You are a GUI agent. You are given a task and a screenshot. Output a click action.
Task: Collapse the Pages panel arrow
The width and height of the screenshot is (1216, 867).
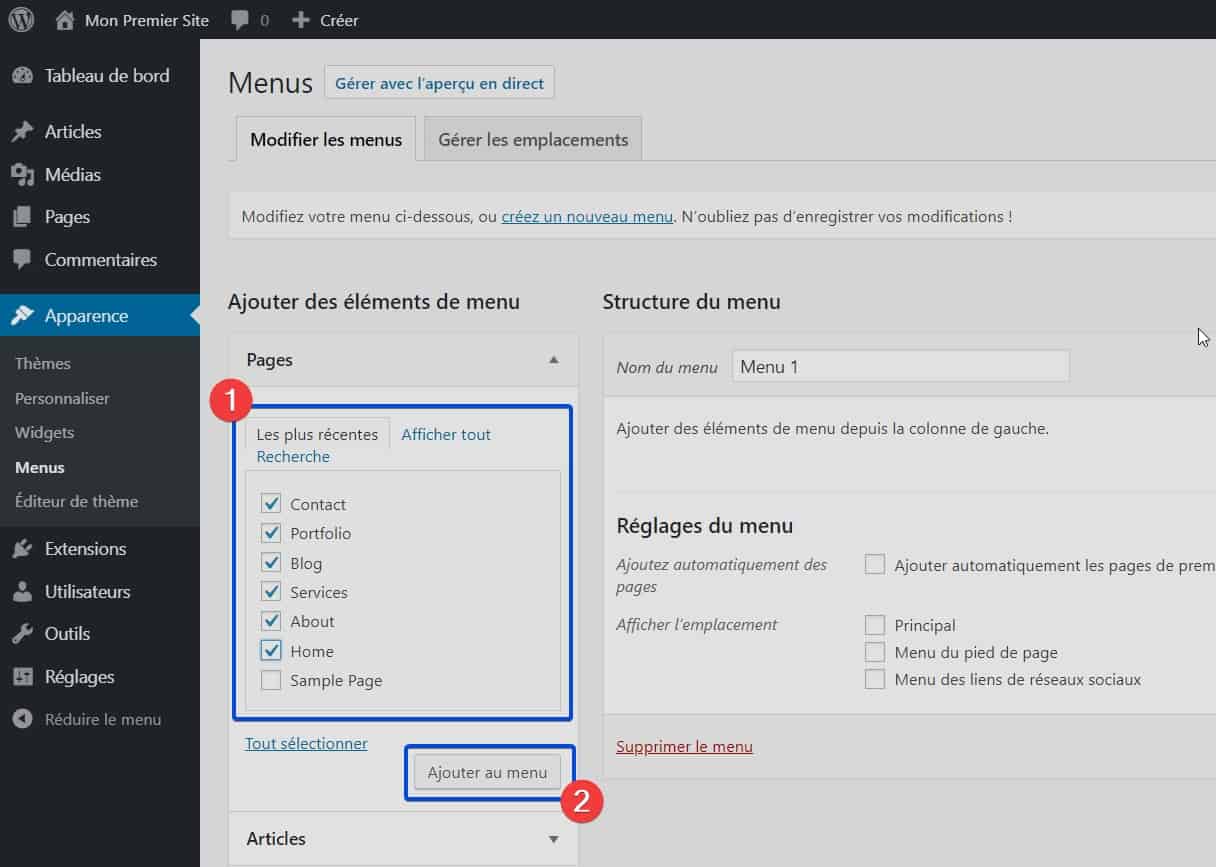coord(554,360)
